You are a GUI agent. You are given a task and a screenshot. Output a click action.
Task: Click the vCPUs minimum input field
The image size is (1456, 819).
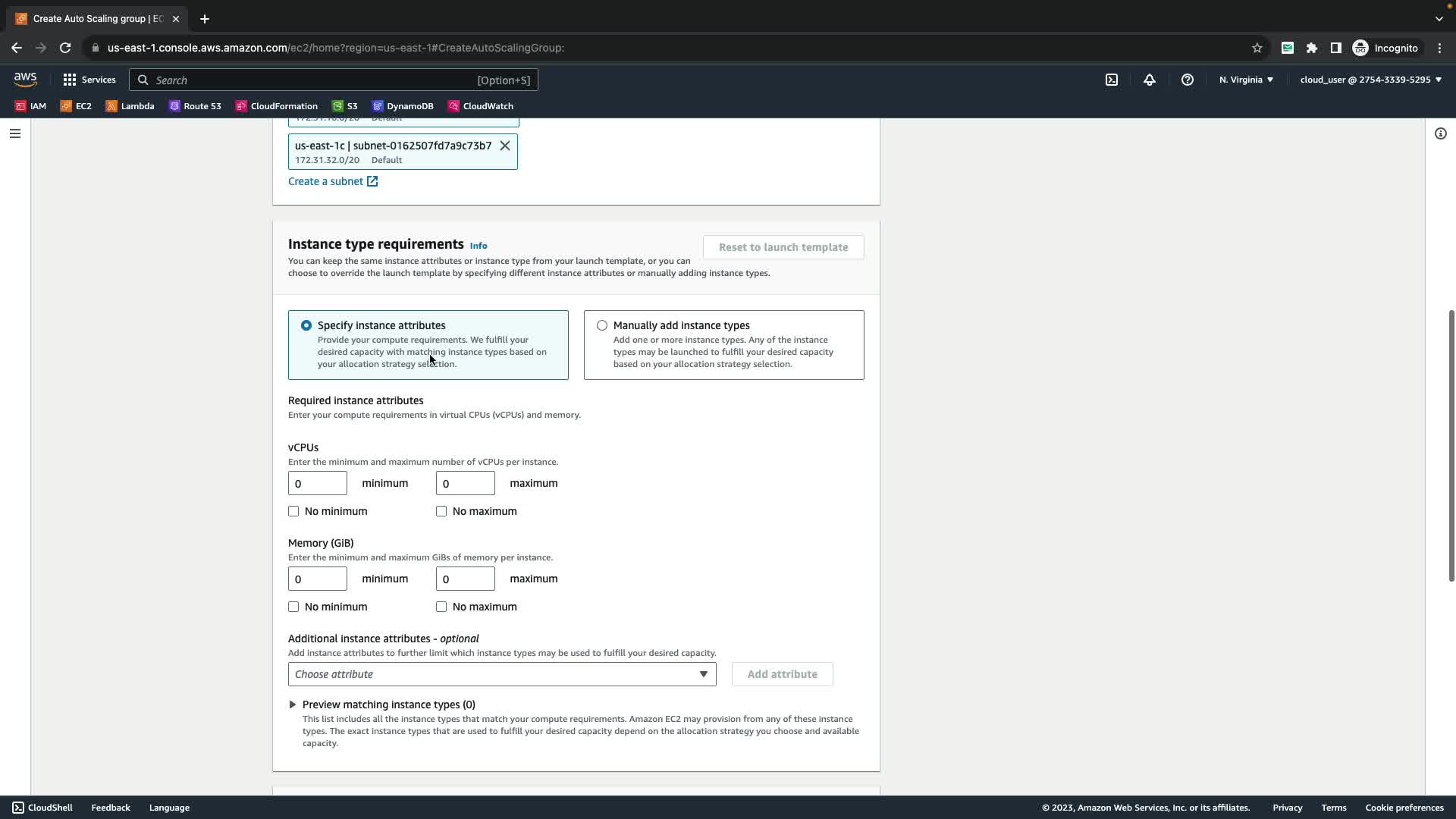(x=317, y=483)
